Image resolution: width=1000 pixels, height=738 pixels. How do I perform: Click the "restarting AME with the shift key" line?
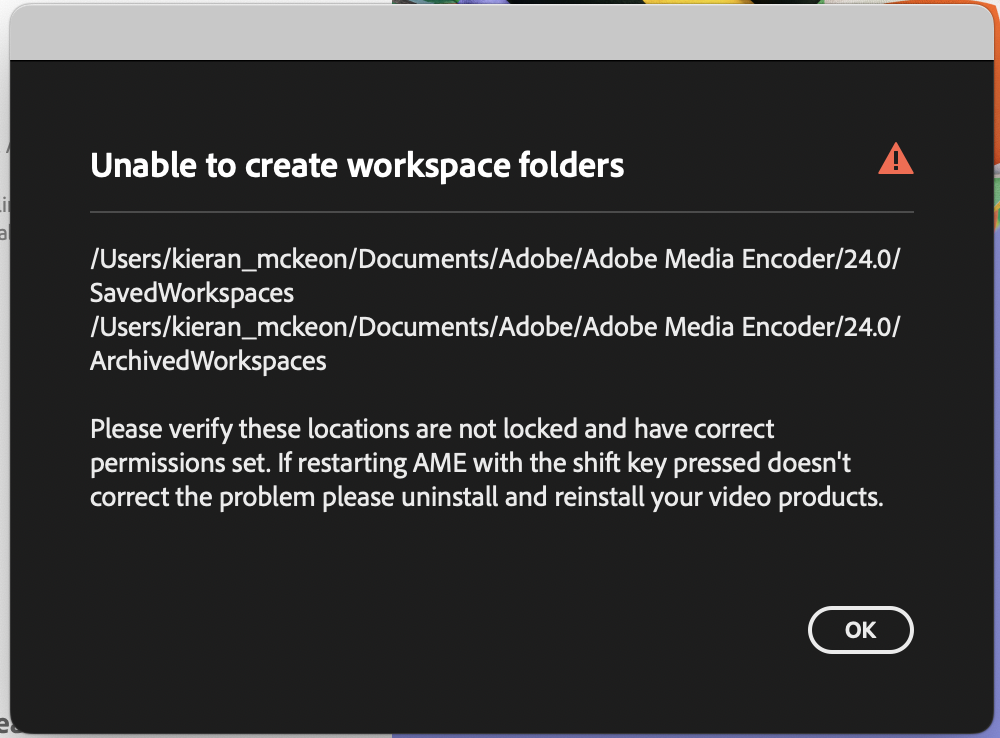470,463
